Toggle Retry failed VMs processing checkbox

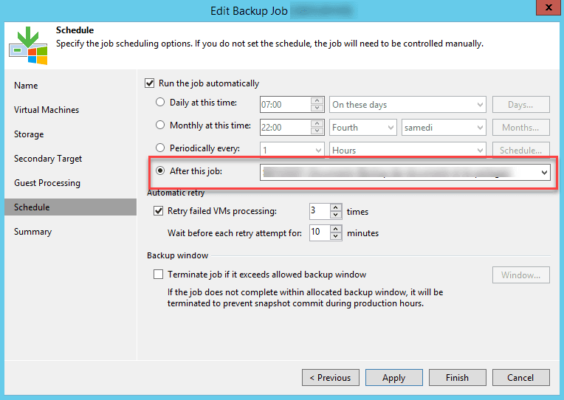click(158, 211)
